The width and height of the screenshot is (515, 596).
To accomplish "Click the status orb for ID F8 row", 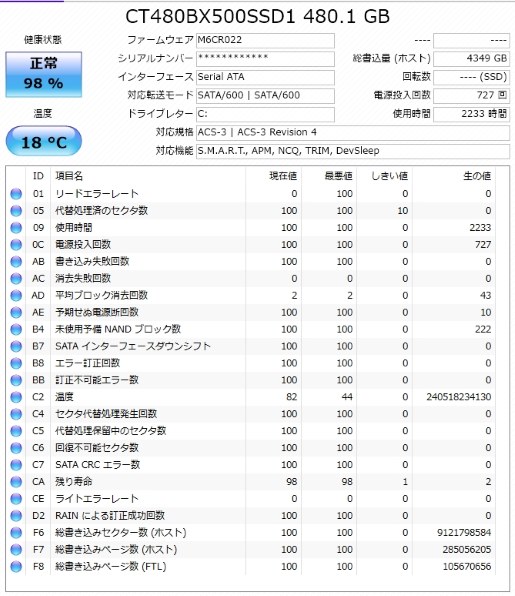I will [16, 566].
